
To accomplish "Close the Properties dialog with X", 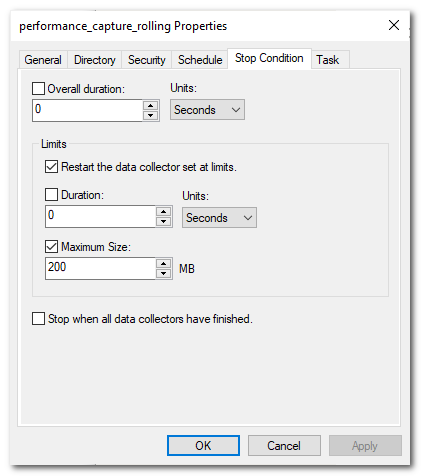I will (394, 25).
